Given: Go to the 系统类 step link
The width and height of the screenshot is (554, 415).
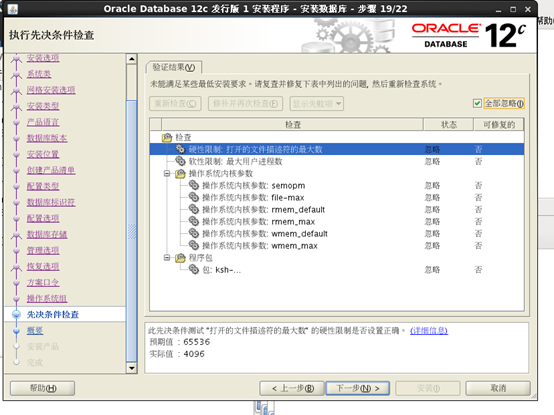Looking at the screenshot, I should click(39, 73).
